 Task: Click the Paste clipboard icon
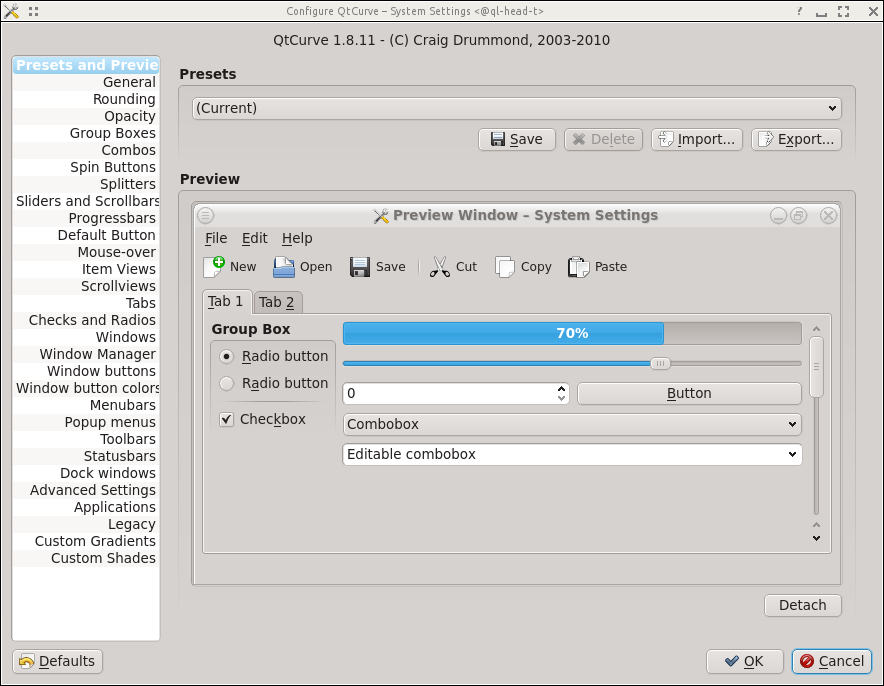(579, 267)
